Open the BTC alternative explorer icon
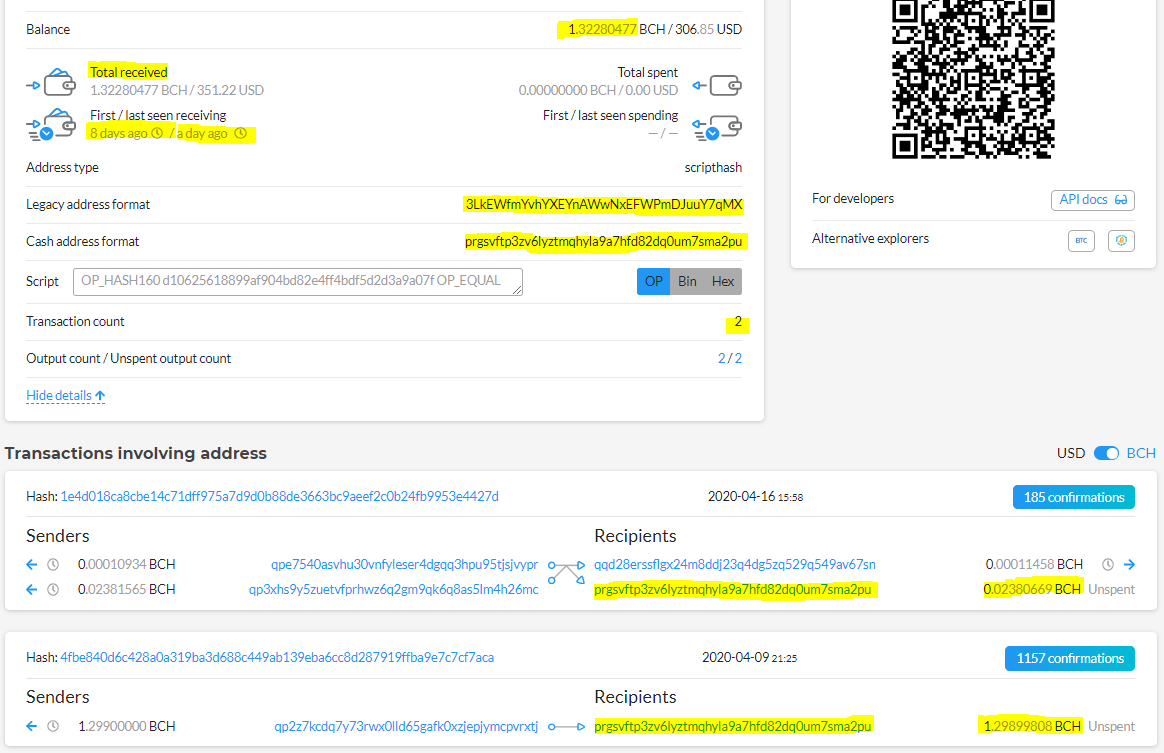The height and width of the screenshot is (753, 1164). pyautogui.click(x=1081, y=241)
